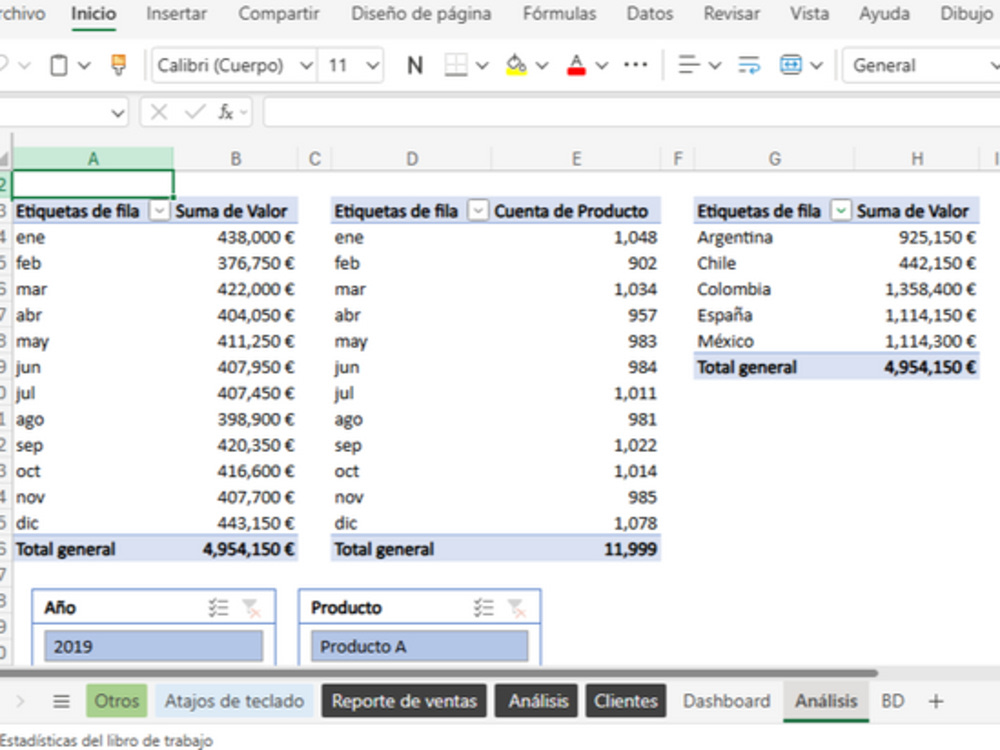1000x750 pixels.
Task: Toggle multi-select on Producto slicer
Action: coord(484,608)
